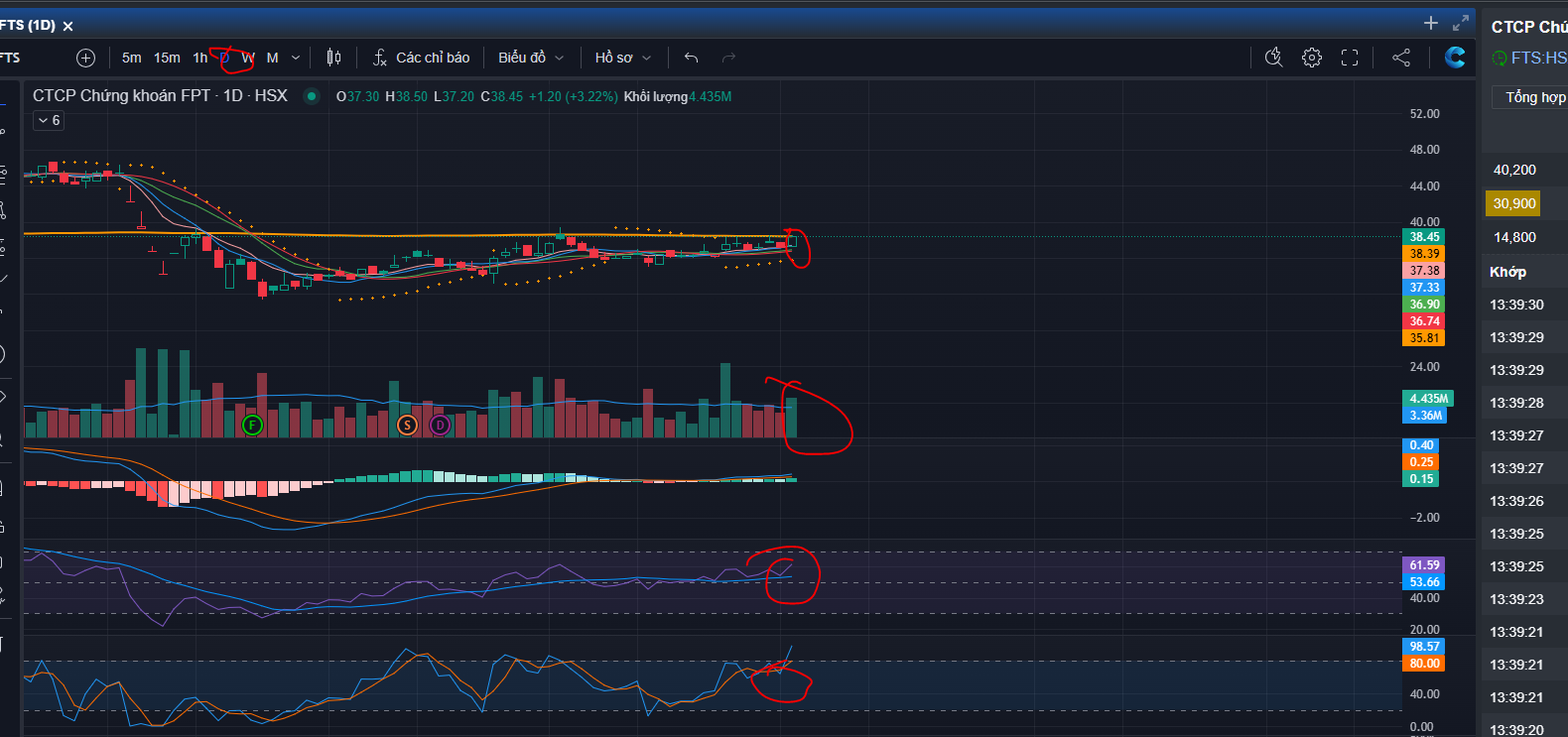Open more timeframes dropdown arrow
Viewport: 1568px width, 737px height.
296,58
